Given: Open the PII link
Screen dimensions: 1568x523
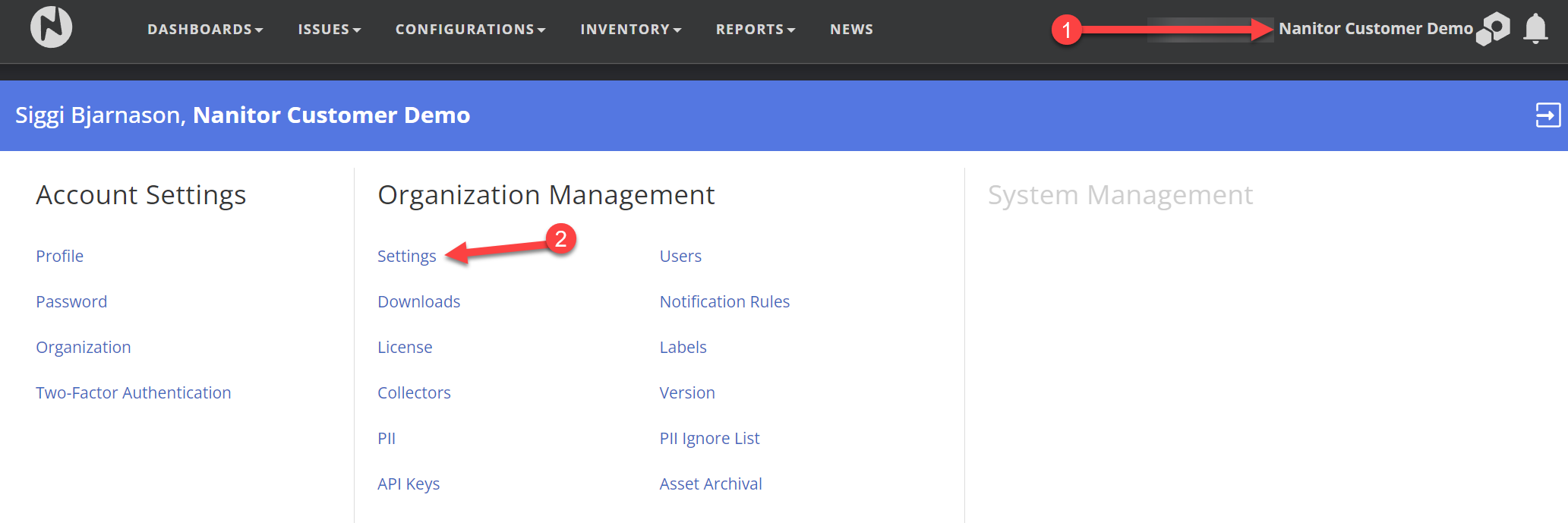Looking at the screenshot, I should pos(386,438).
